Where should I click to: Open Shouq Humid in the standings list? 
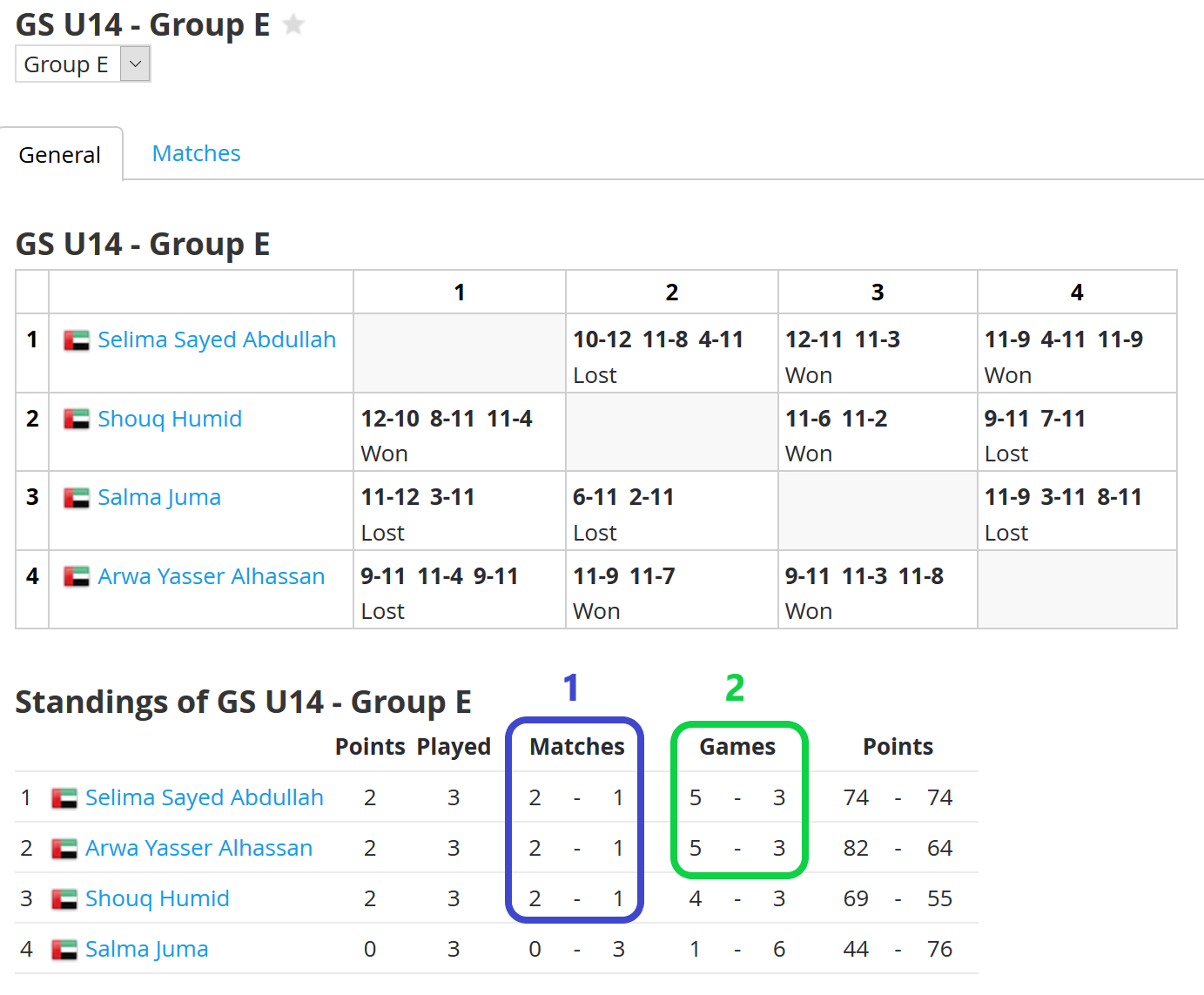158,898
